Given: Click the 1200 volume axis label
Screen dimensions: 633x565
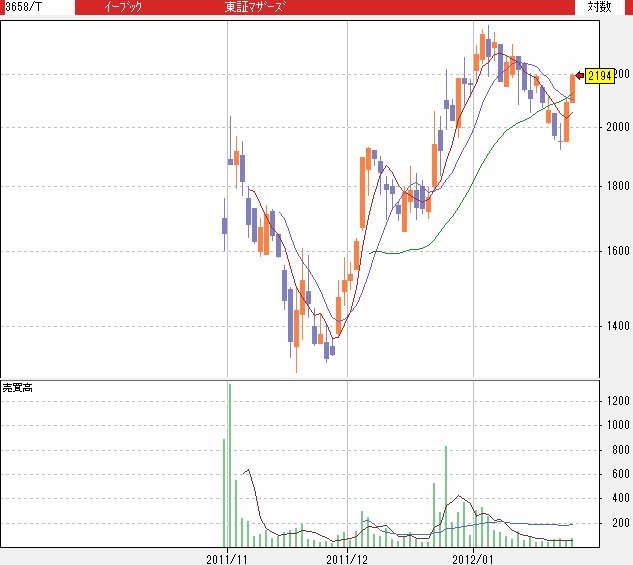Looking at the screenshot, I should click(618, 401).
